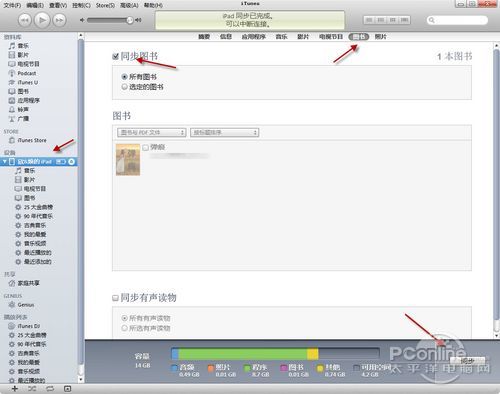Open the 编辑(E) menu
The image size is (500, 394).
pos(35,5)
